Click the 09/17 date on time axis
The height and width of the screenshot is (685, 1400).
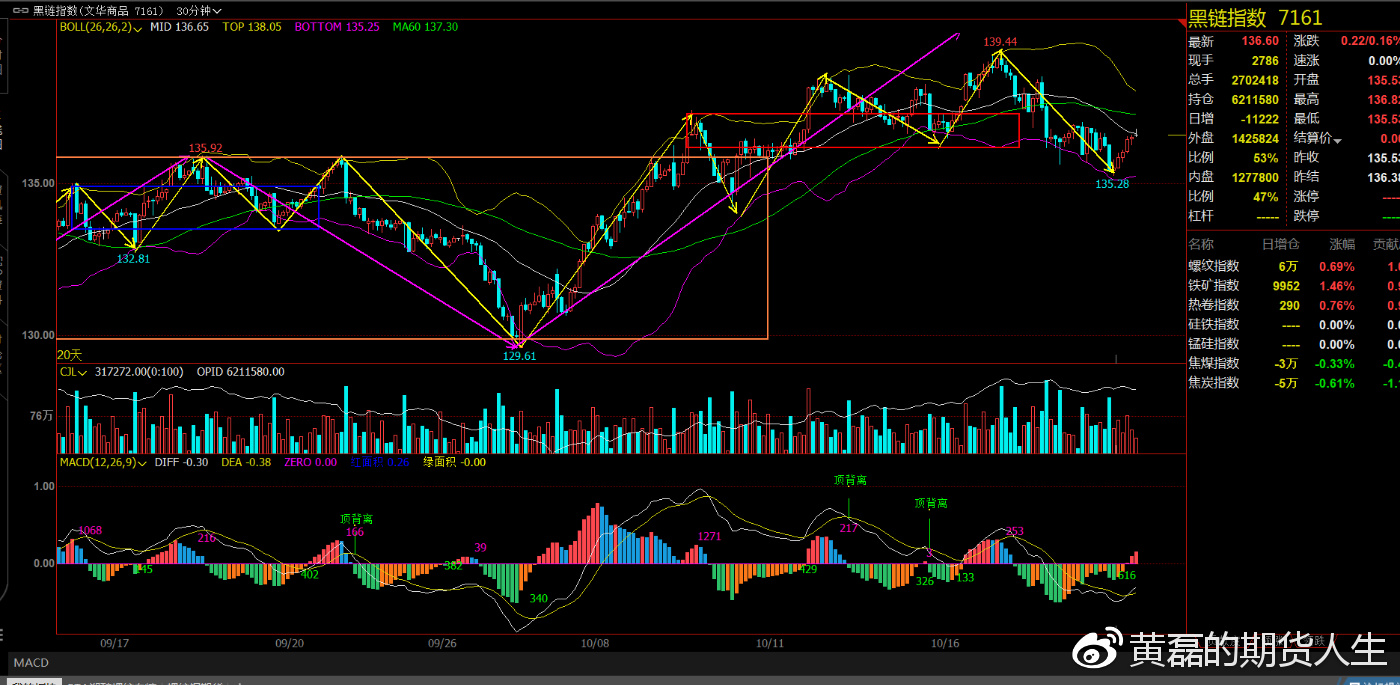(x=115, y=643)
